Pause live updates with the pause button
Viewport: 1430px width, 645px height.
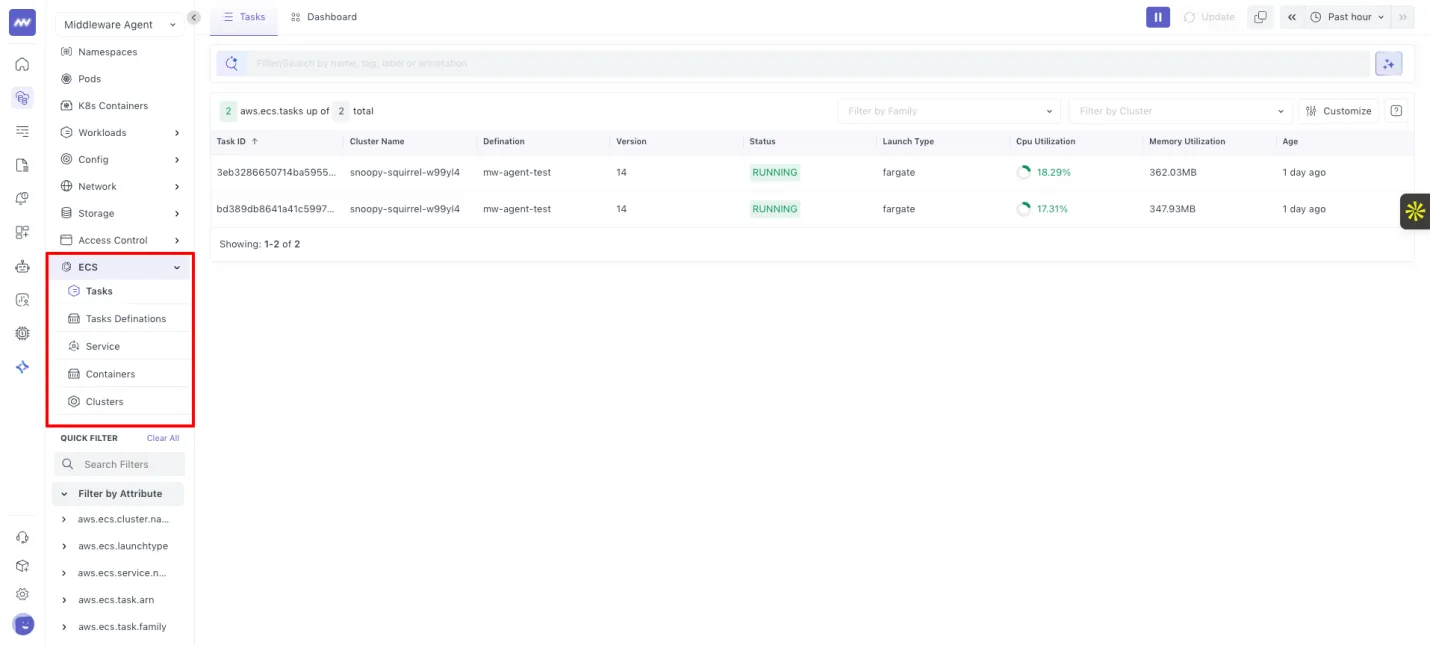point(1158,17)
